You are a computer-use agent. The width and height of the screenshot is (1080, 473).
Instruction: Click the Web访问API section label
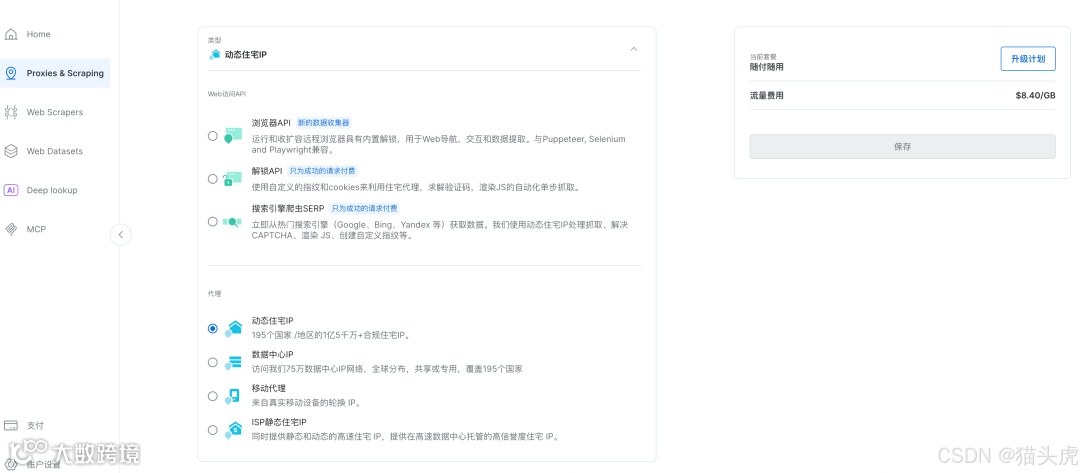tap(227, 93)
